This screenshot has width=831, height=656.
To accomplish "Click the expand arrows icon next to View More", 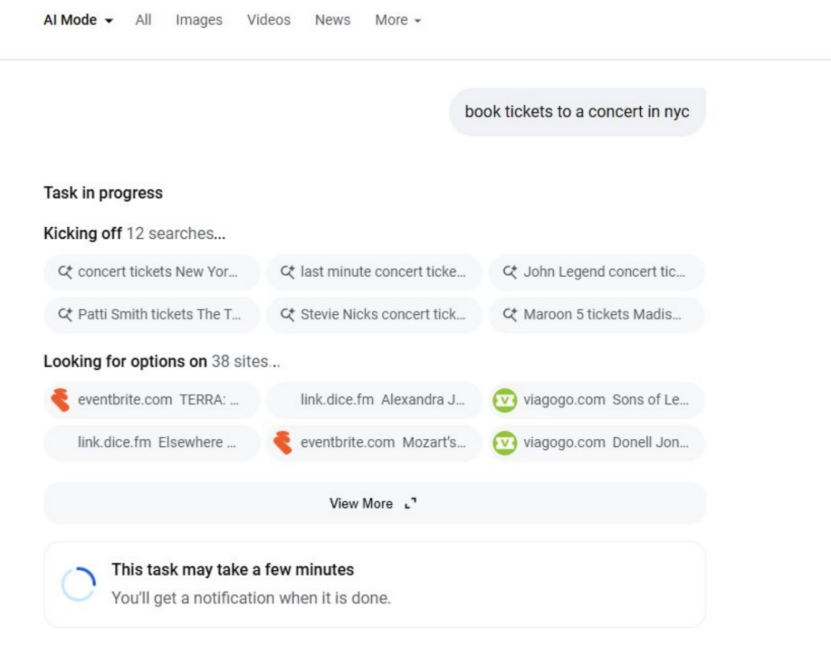I will (410, 504).
